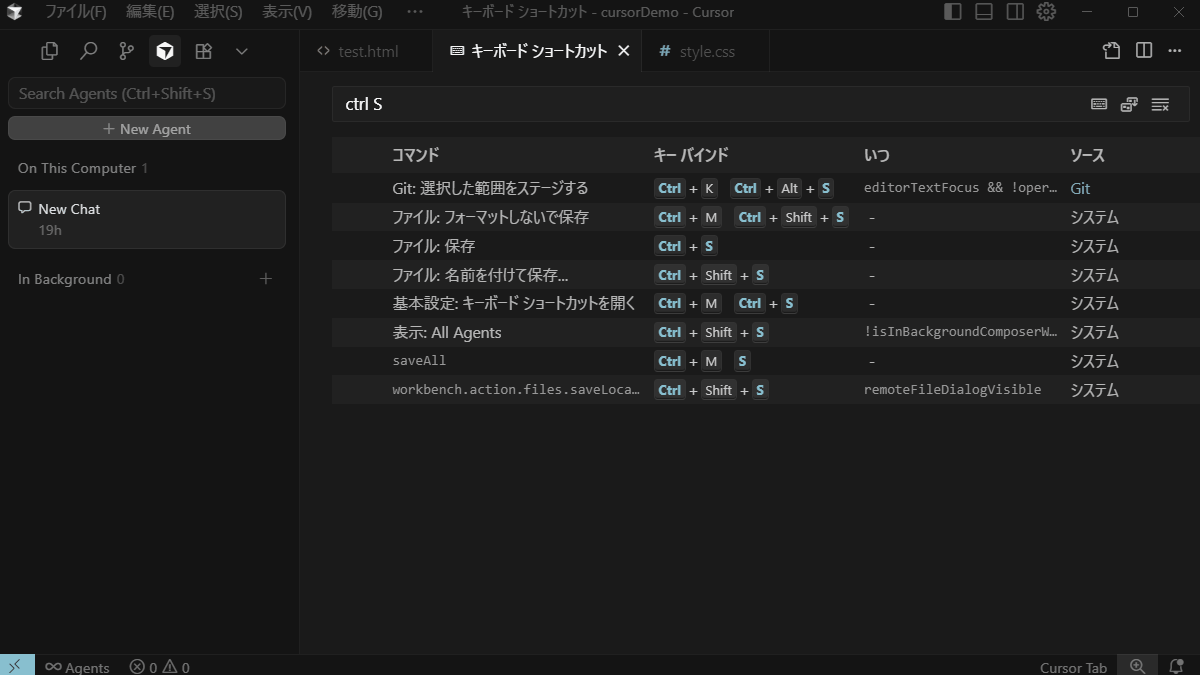Open errors and warnings status indicator
The image size is (1200, 675).
coord(159,667)
